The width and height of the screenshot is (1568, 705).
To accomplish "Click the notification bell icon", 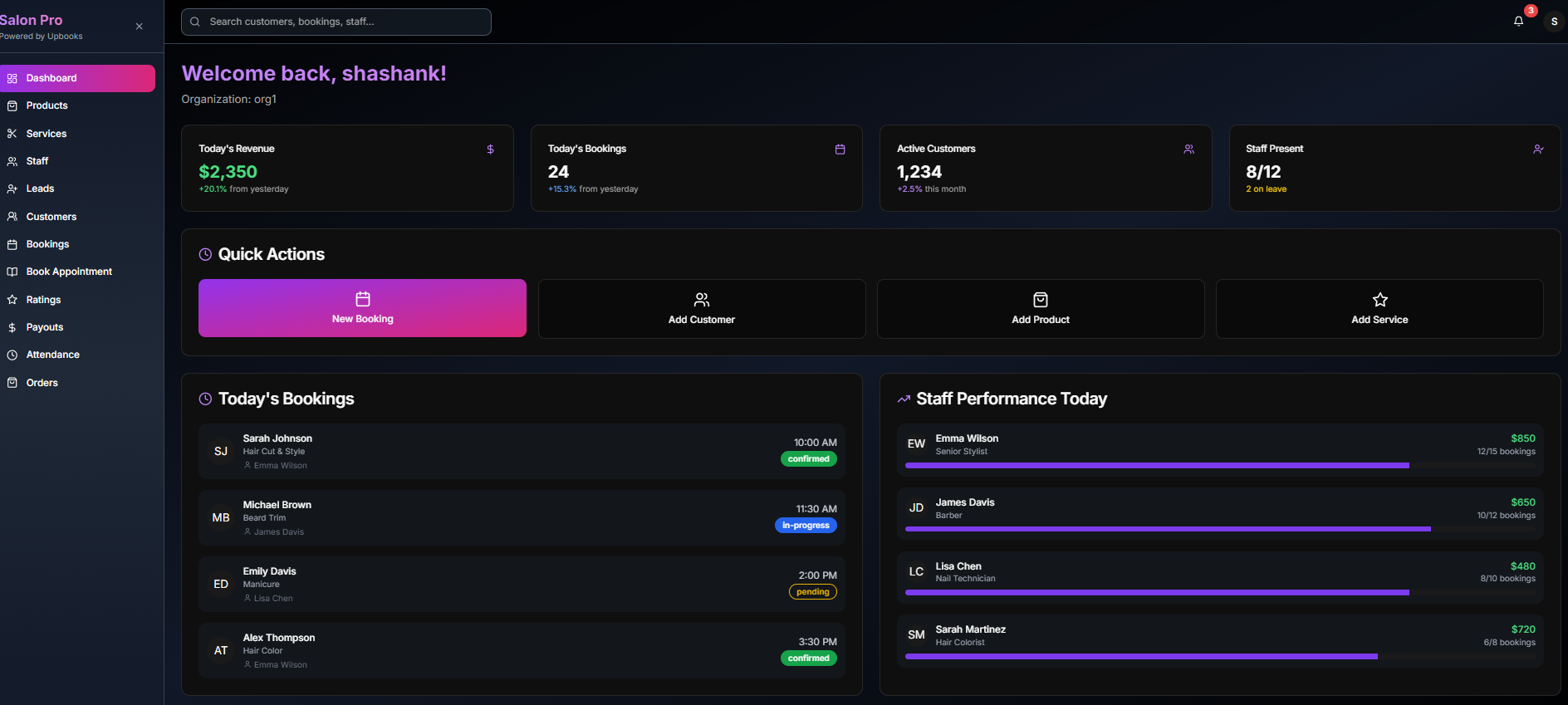I will (x=1518, y=22).
